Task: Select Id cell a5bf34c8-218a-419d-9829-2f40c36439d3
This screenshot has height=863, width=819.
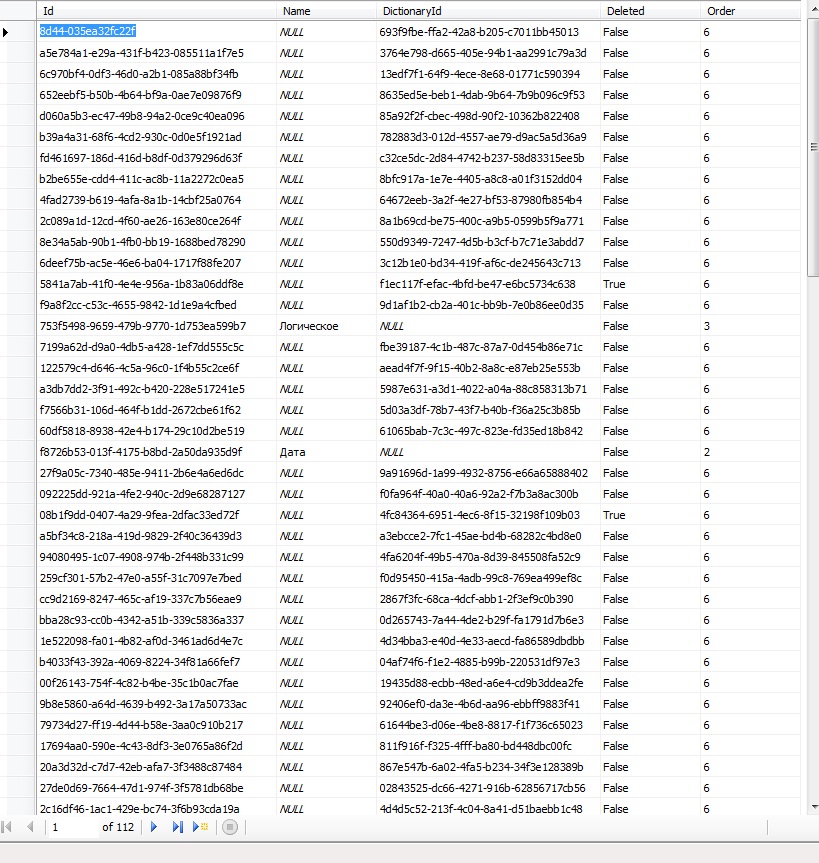Action: pos(156,536)
